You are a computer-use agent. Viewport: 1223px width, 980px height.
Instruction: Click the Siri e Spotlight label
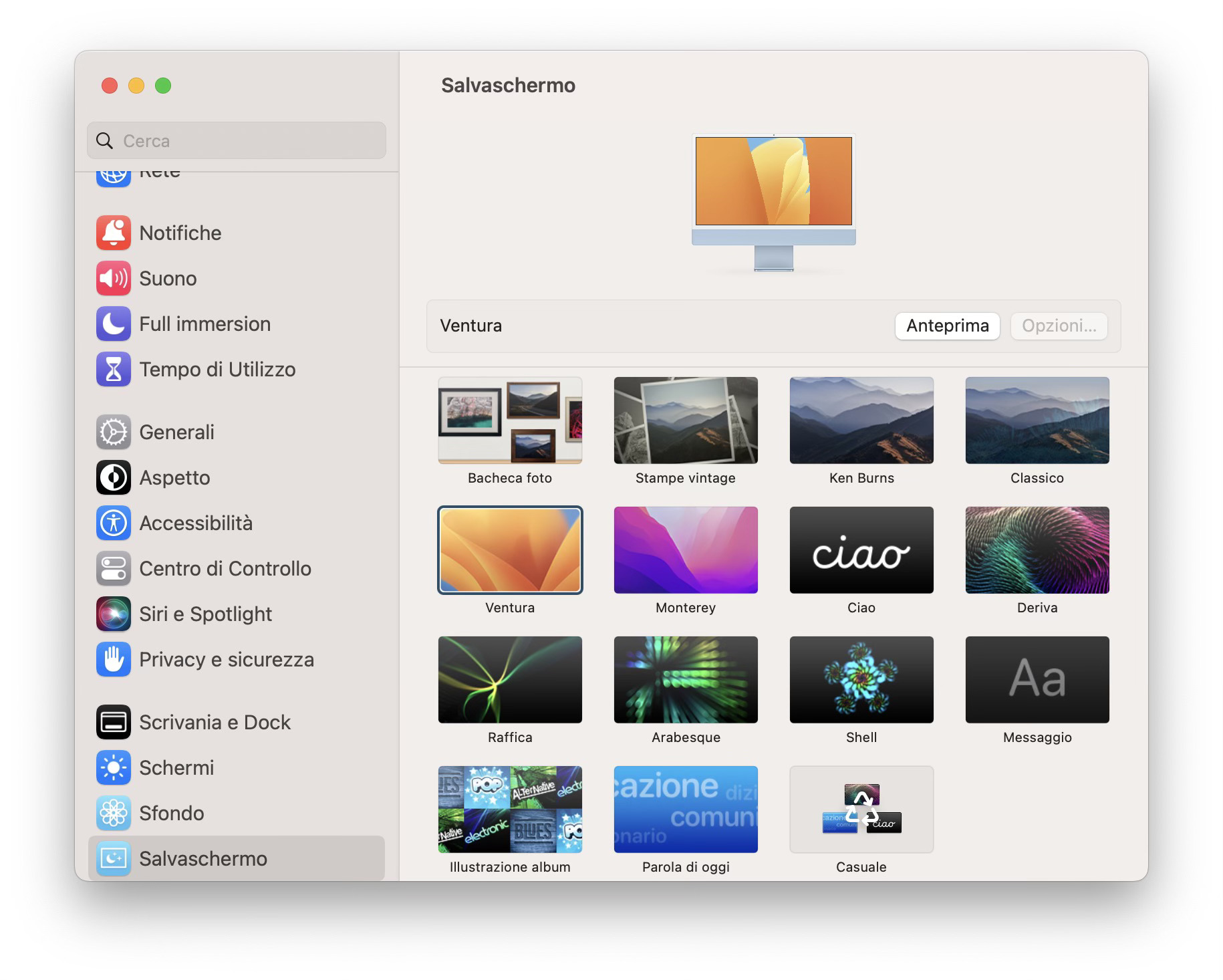[206, 614]
